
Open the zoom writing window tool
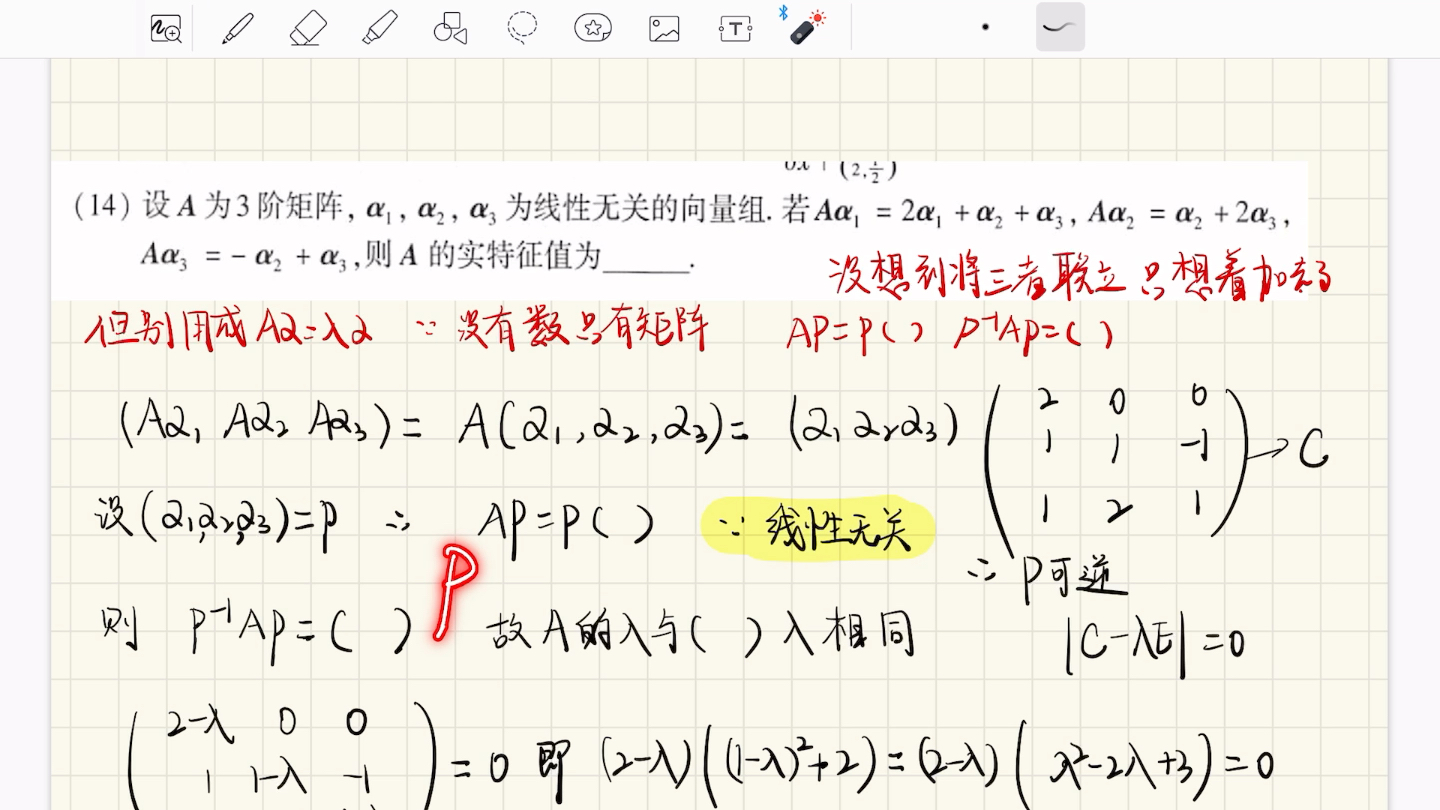(166, 29)
